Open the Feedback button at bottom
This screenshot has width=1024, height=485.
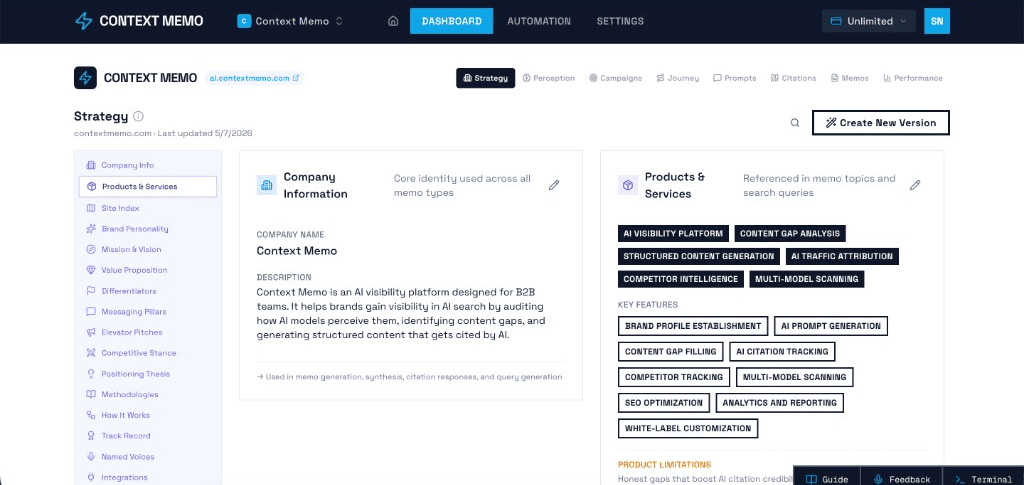click(902, 478)
